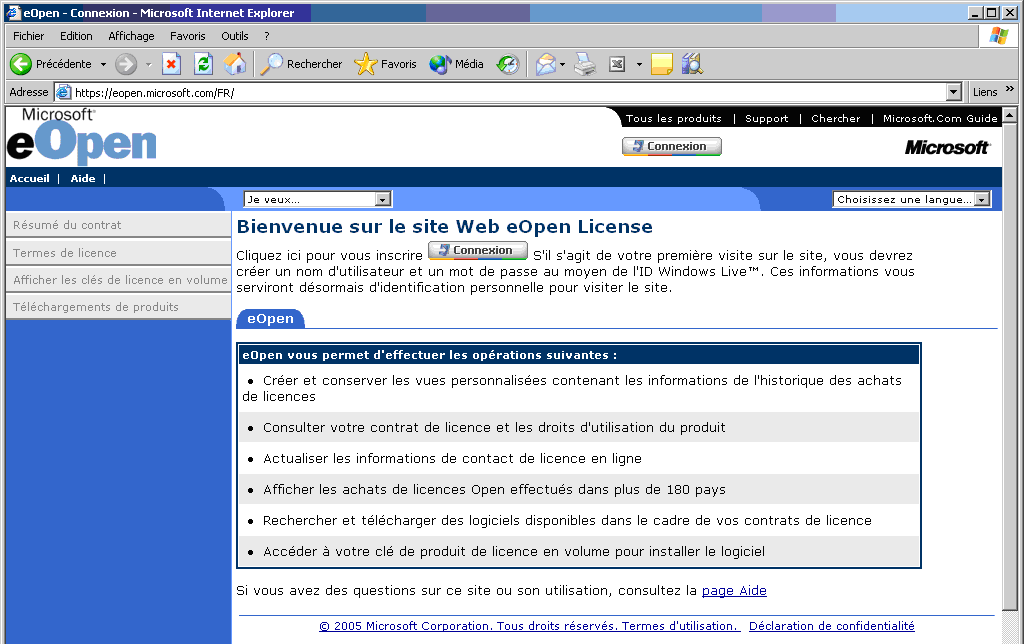Expand the Mail button dropdown arrow
Image resolution: width=1024 pixels, height=644 pixels.
click(x=562, y=64)
